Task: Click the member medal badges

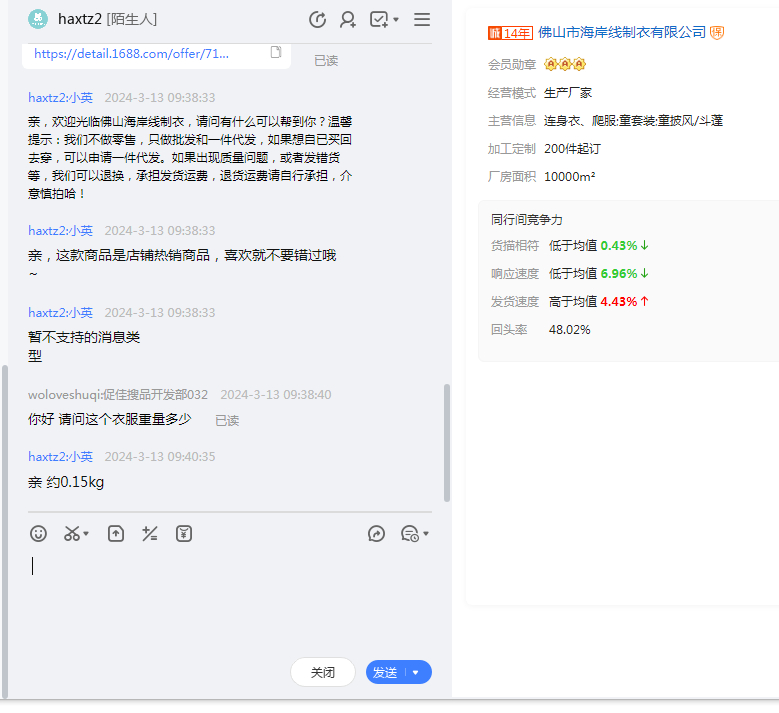Action: click(x=564, y=64)
